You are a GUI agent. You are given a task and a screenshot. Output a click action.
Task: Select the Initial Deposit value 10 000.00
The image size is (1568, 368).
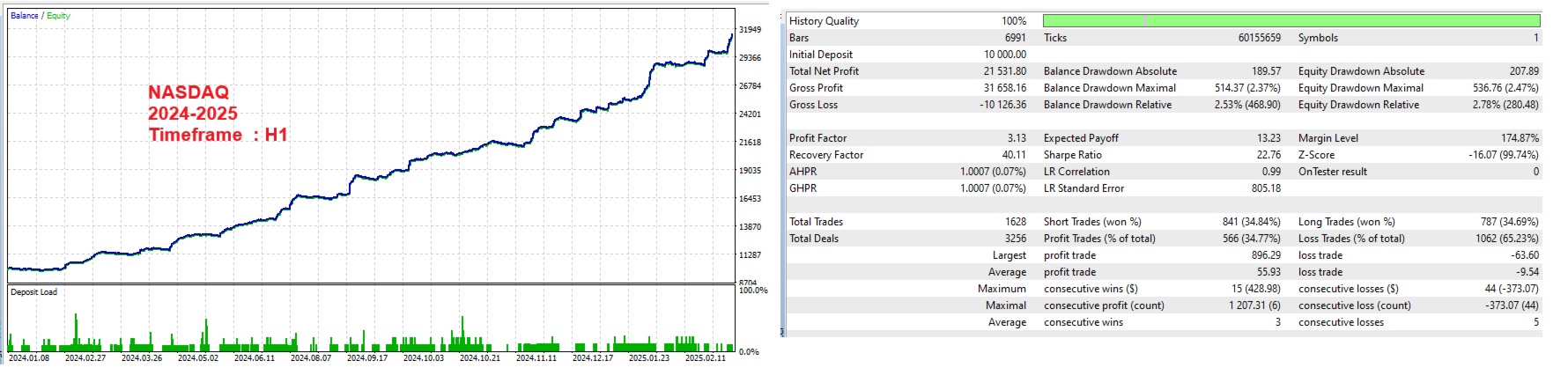(x=1005, y=55)
